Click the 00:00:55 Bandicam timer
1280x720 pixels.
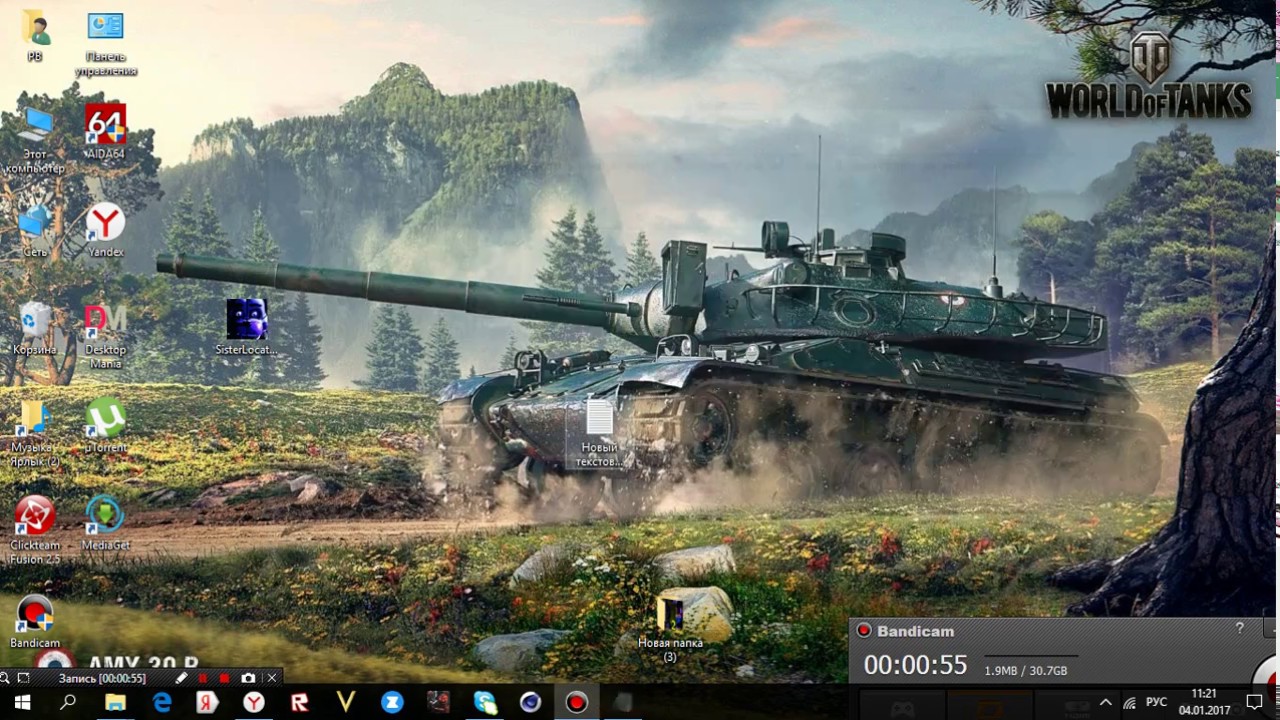coord(915,665)
